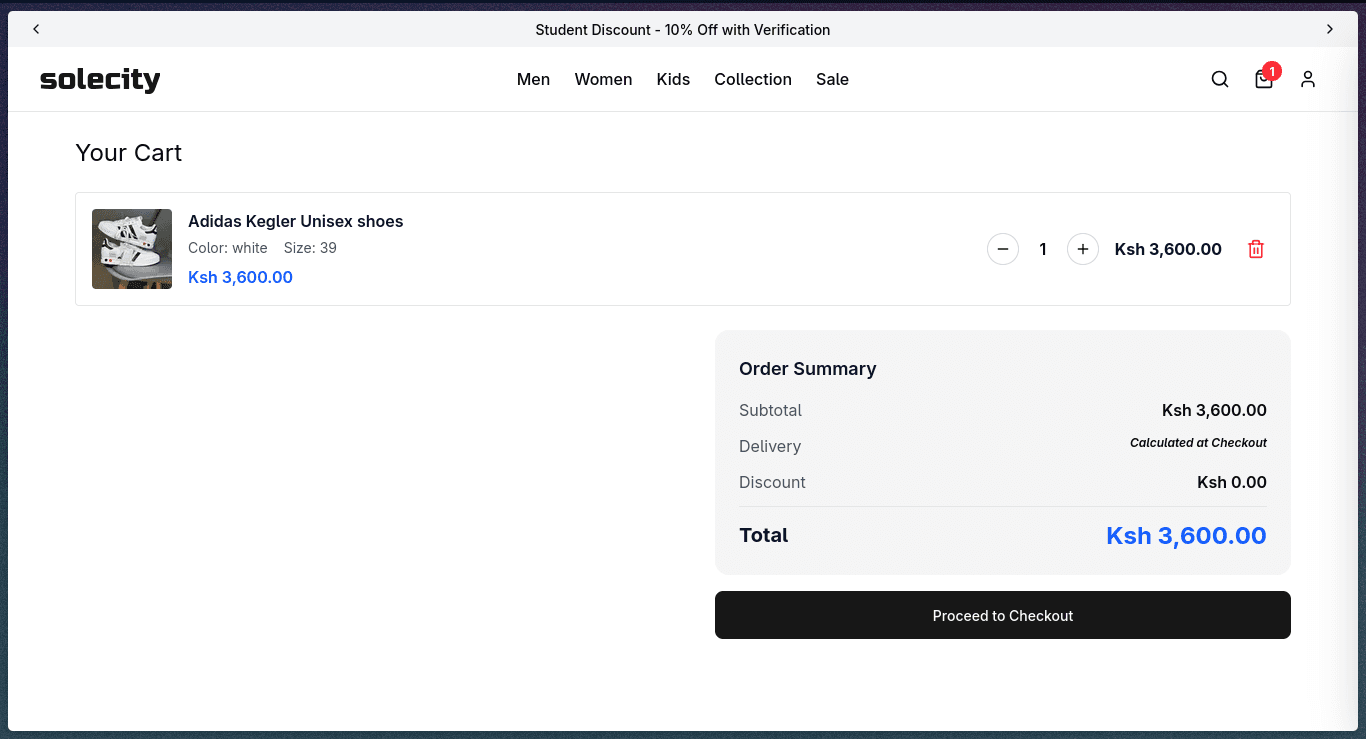Screen dimensions: 1366x739
Task: Click Proceed to Checkout button
Action: tap(1003, 615)
